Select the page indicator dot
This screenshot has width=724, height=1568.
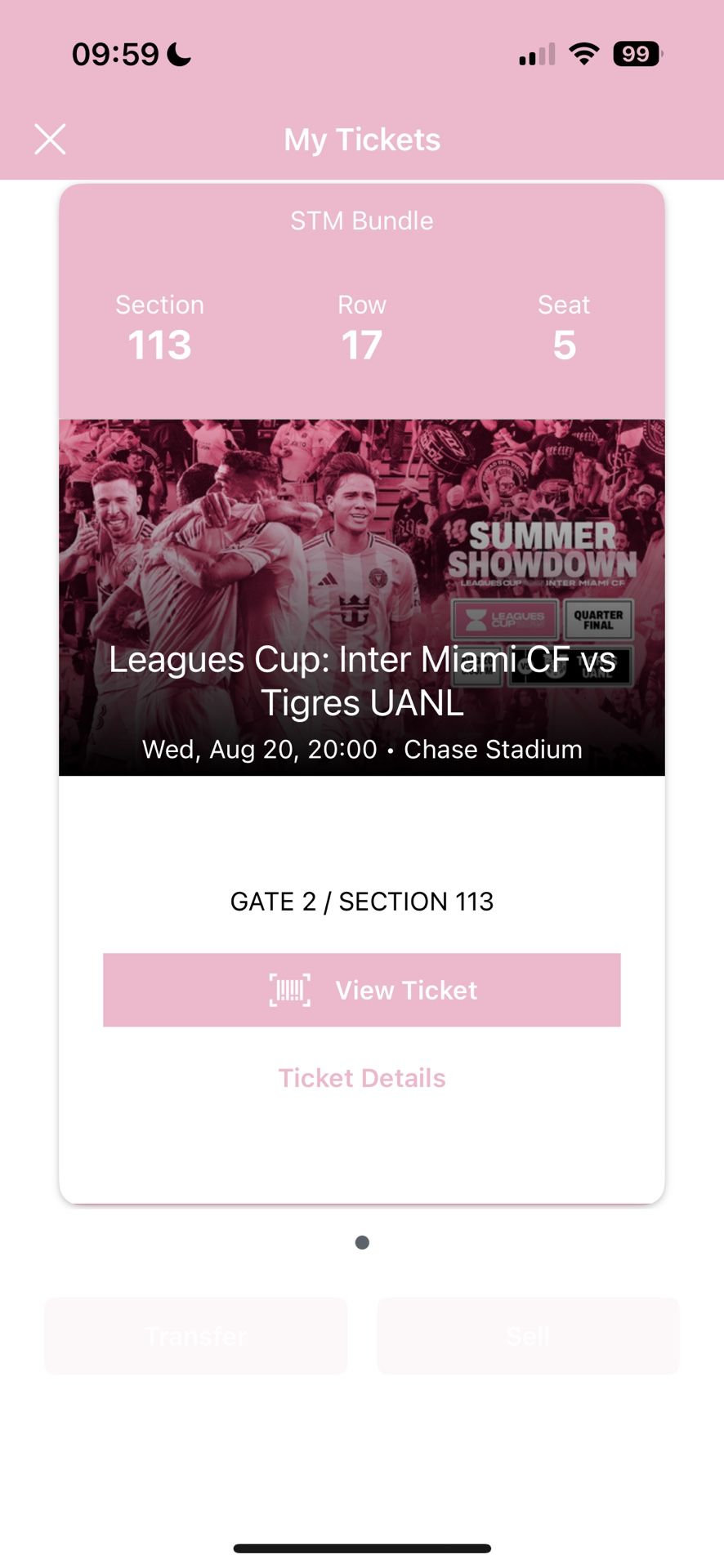point(362,1242)
